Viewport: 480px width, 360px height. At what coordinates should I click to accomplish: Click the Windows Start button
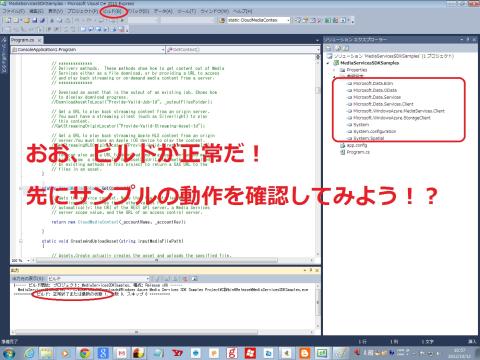(8, 353)
